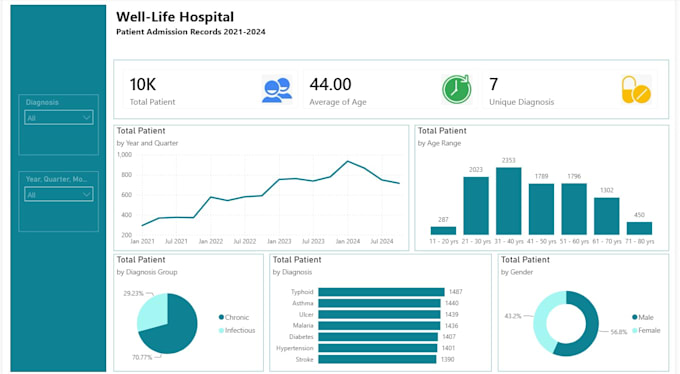Select the Ulcer diagnosis bar
Viewport: 680px width, 374px height.
pyautogui.click(x=379, y=315)
